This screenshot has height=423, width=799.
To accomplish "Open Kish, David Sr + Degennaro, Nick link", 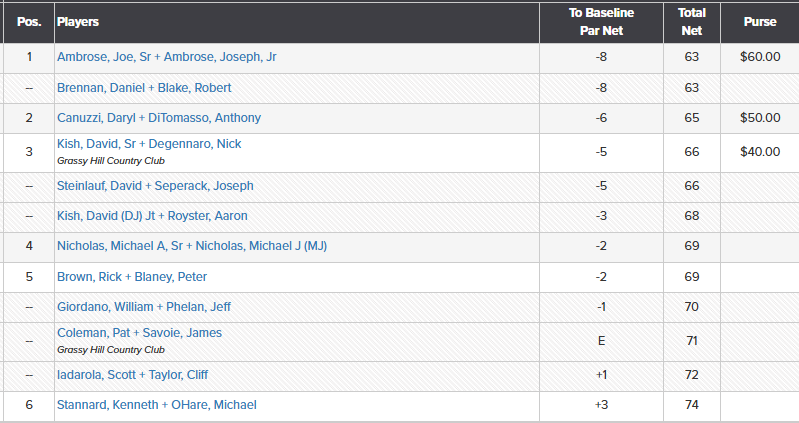I will (x=149, y=144).
